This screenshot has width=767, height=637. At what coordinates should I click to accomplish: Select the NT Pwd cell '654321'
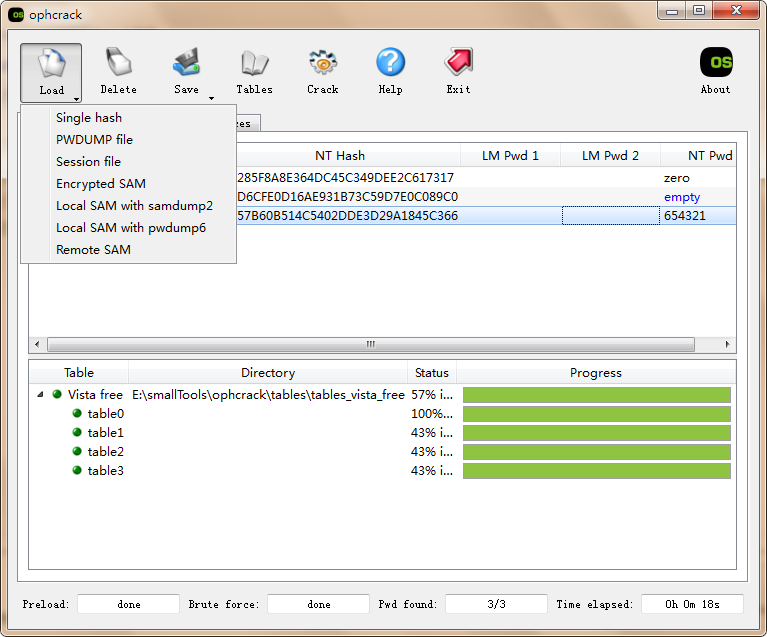(698, 216)
